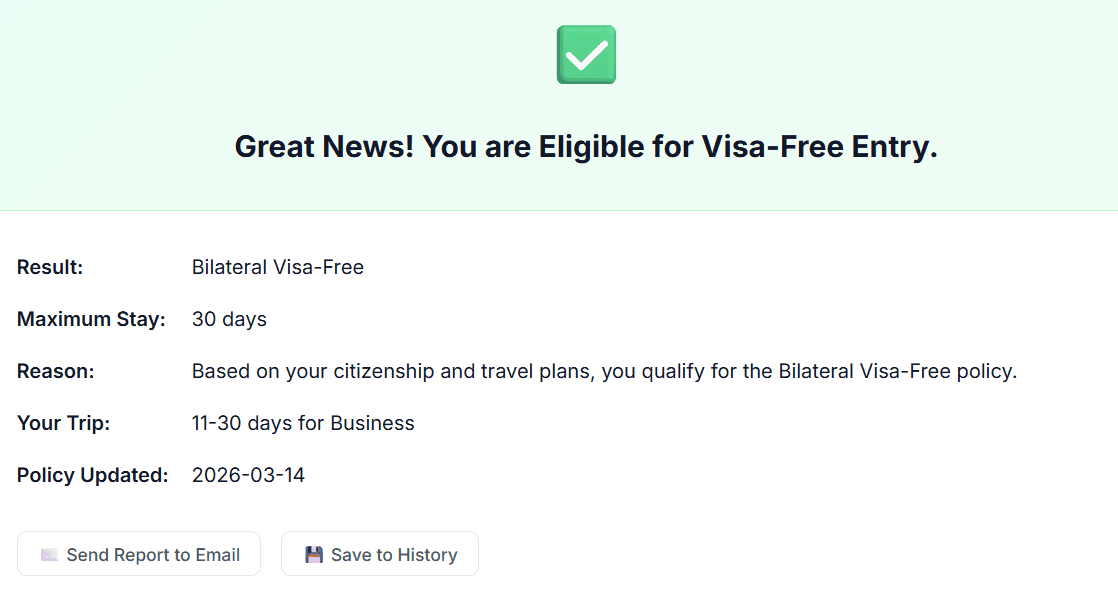Send Report to Email
This screenshot has height=591, width=1118.
[139, 554]
